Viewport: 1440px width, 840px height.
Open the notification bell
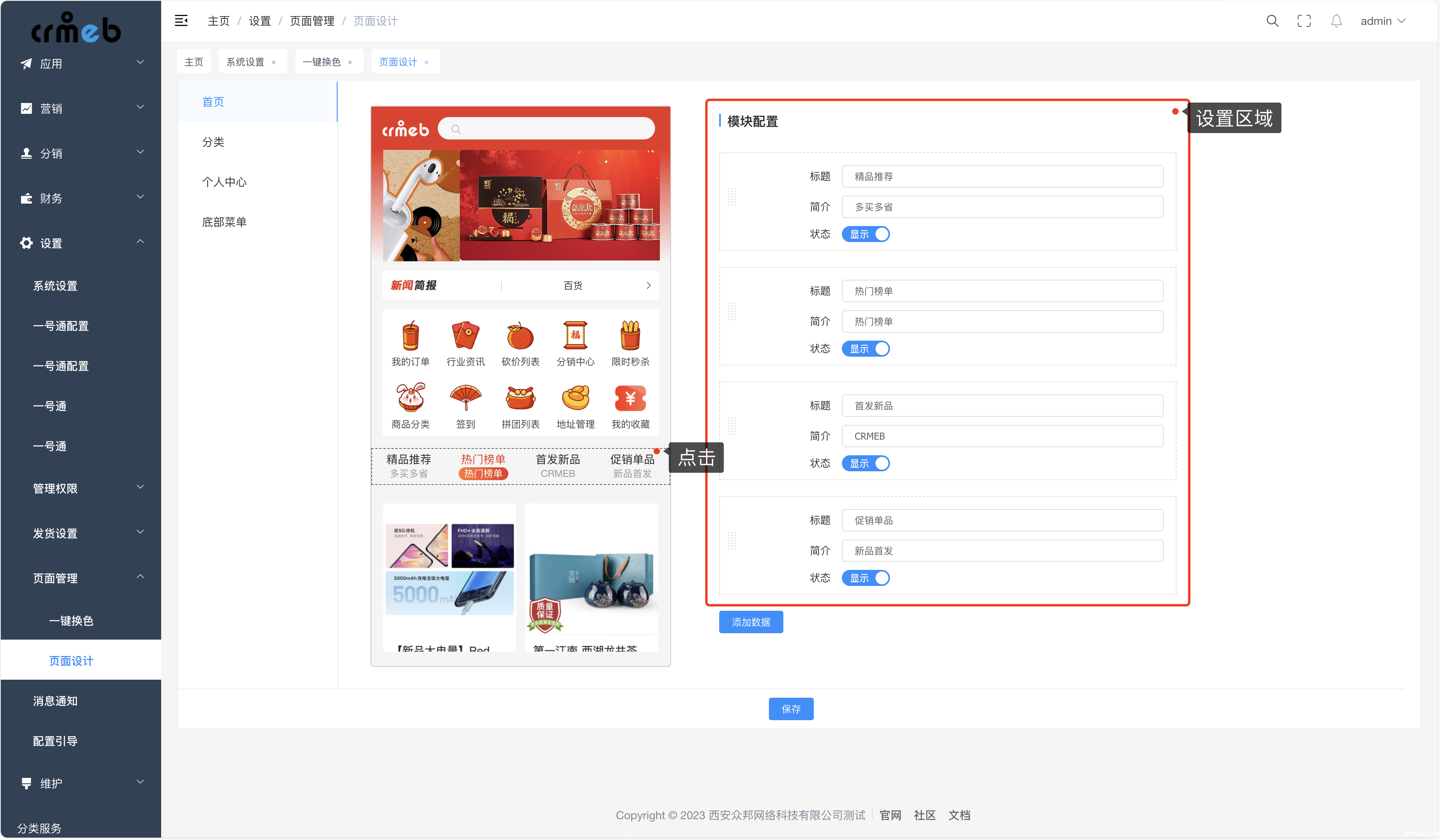coord(1336,21)
